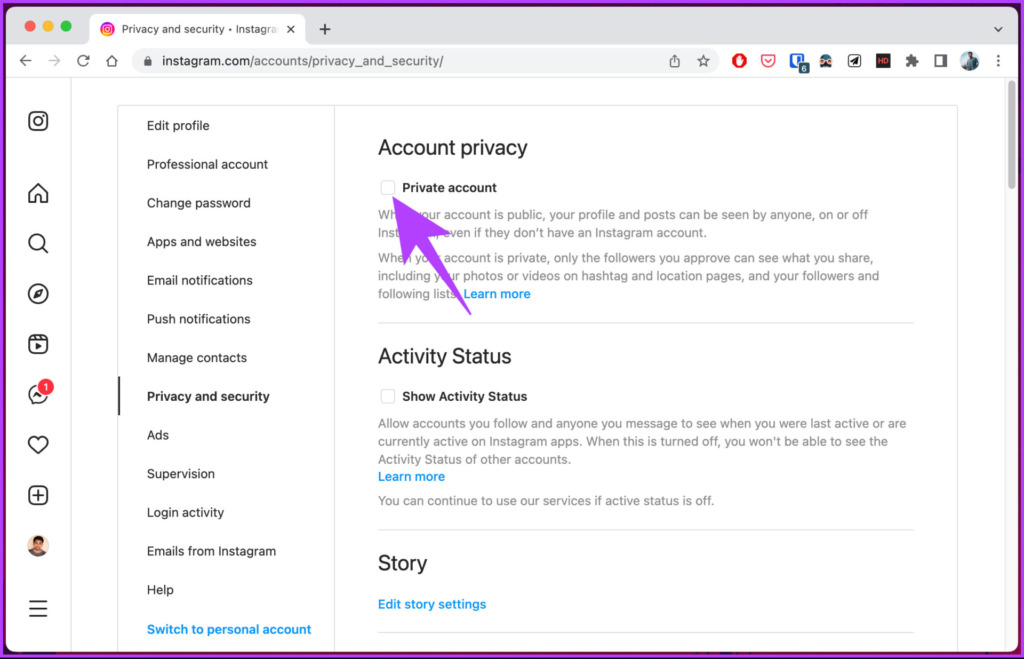
Task: Expand the tab search chevron near window edge
Action: (997, 29)
